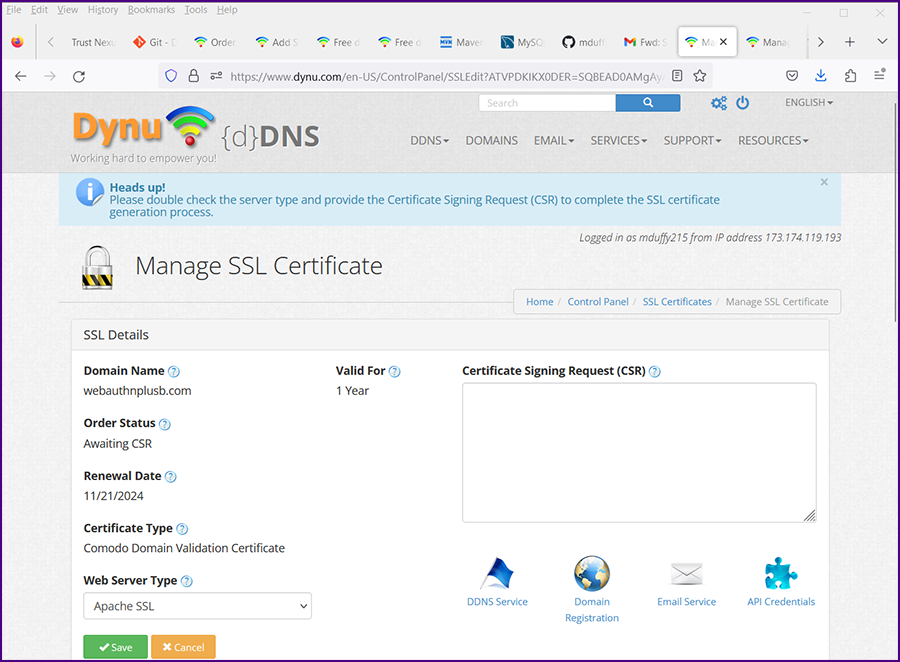Click help icon next to Web Server Type
The height and width of the screenshot is (662, 900).
[x=187, y=581]
